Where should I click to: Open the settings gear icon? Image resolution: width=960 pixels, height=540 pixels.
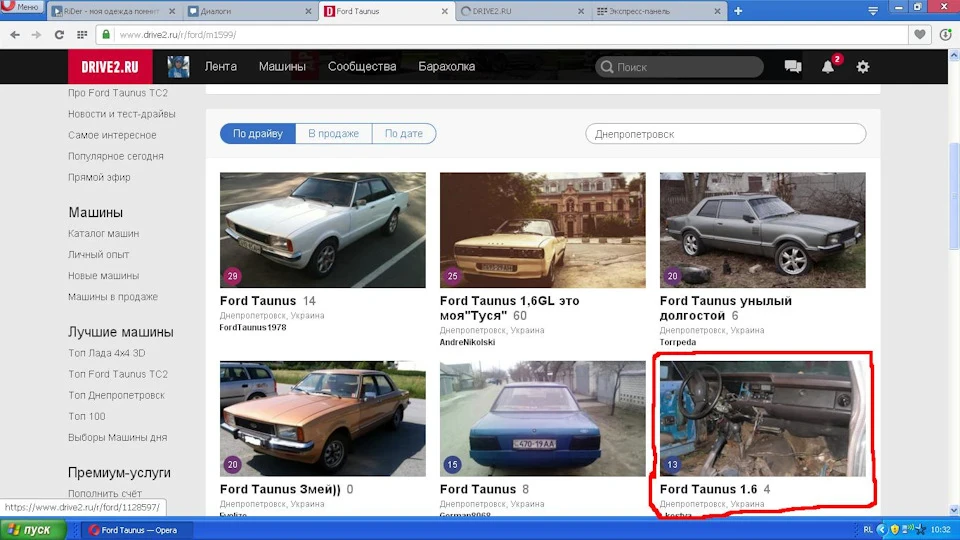click(863, 67)
